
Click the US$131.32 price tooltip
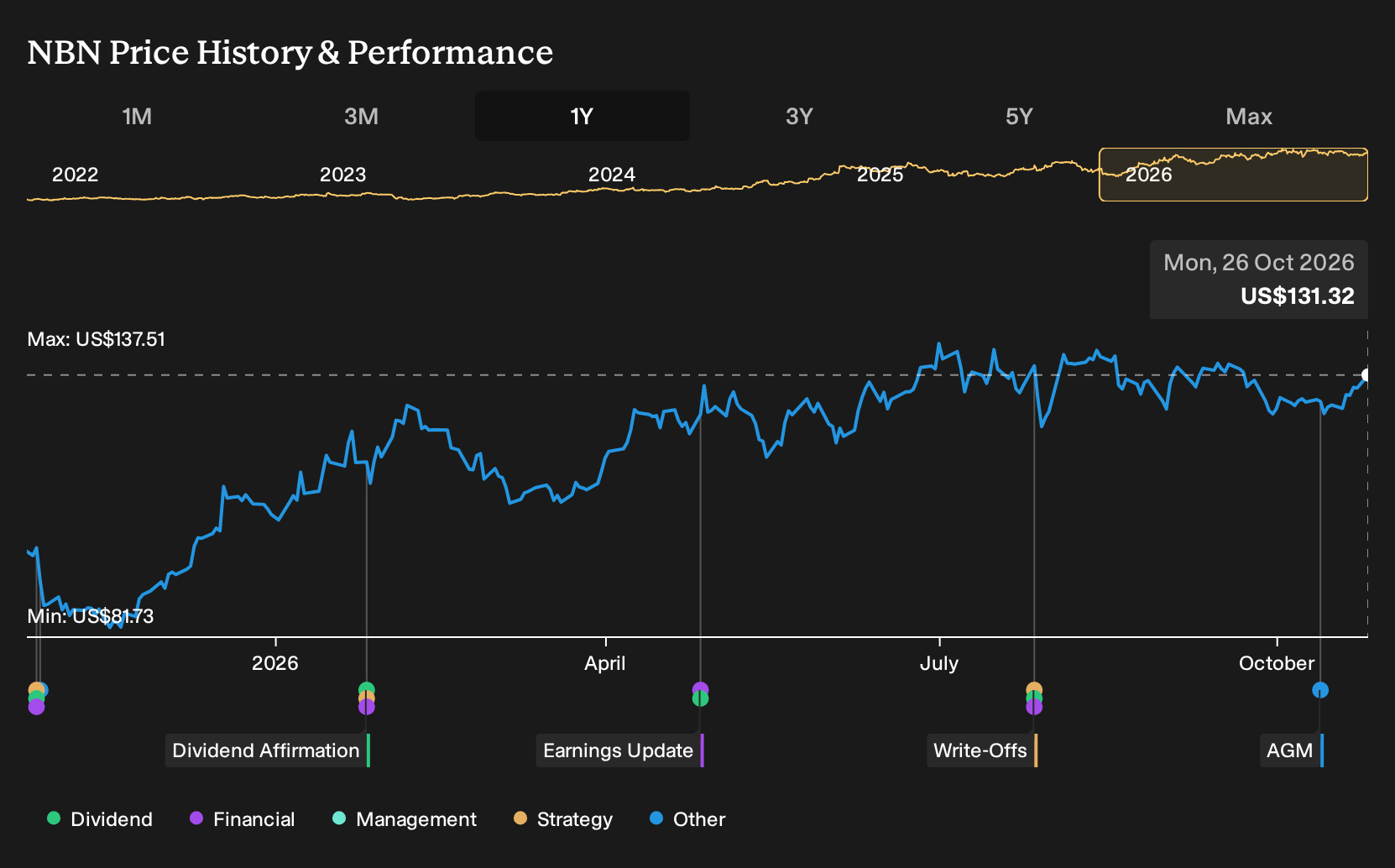tap(1298, 296)
